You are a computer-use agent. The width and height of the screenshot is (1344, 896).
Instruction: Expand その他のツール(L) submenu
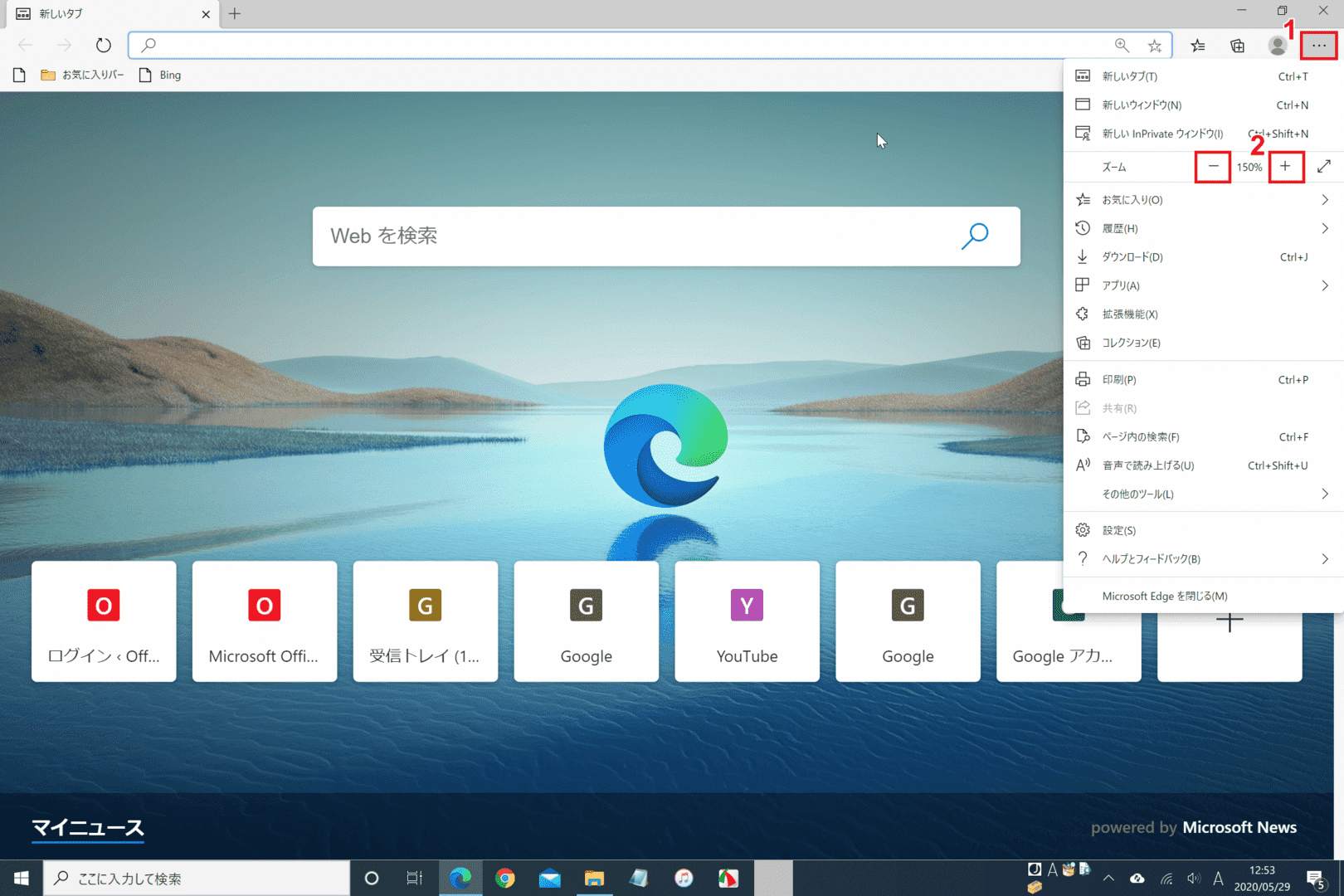point(1203,494)
